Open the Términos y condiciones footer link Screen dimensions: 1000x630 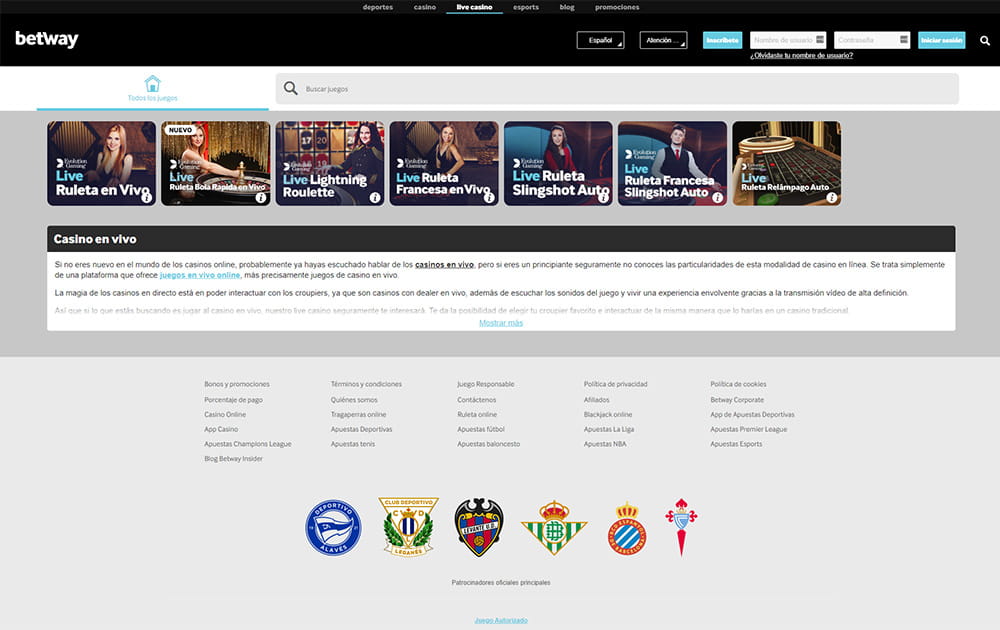click(x=366, y=385)
